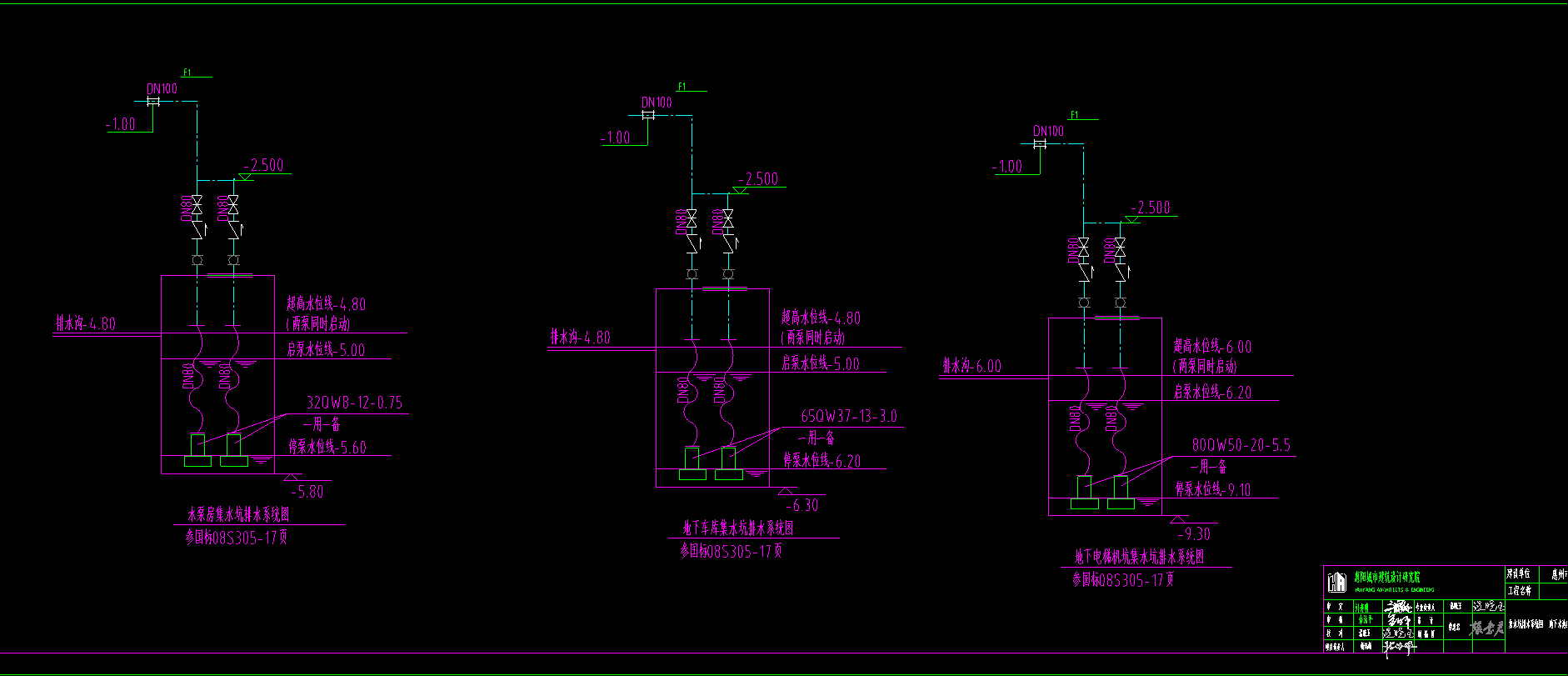Pick 排水沟-4.80 in the 水泵房 diagram
Screen dimensions: 1568x676
(x=86, y=323)
